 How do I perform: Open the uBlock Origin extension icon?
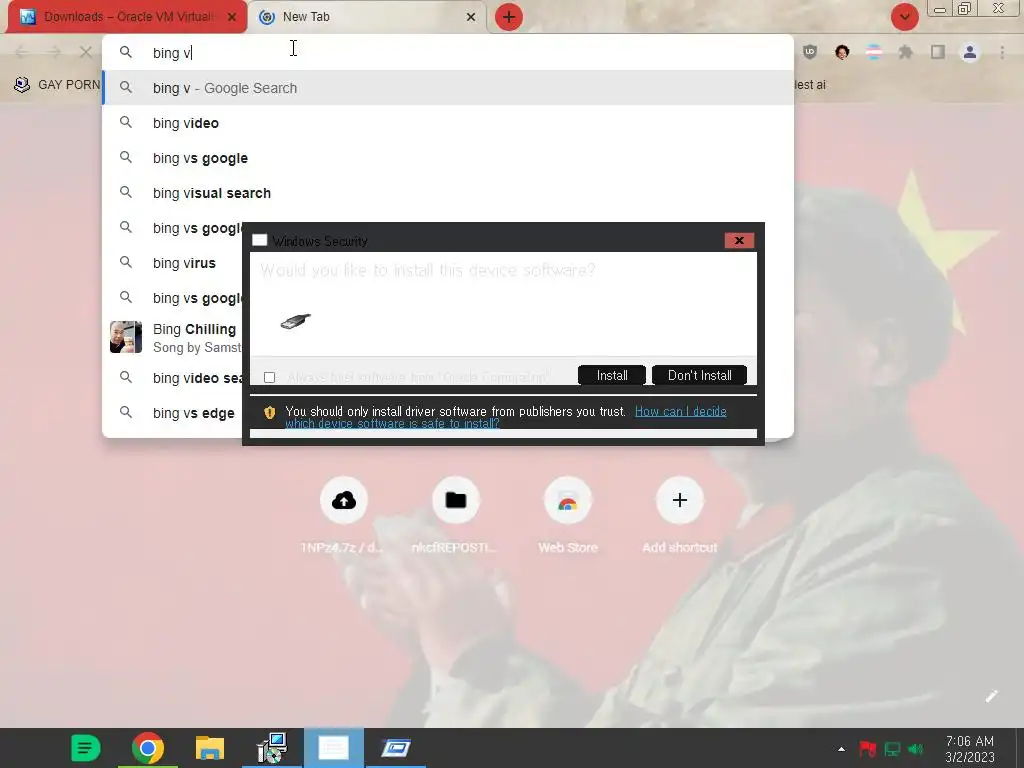[x=810, y=52]
